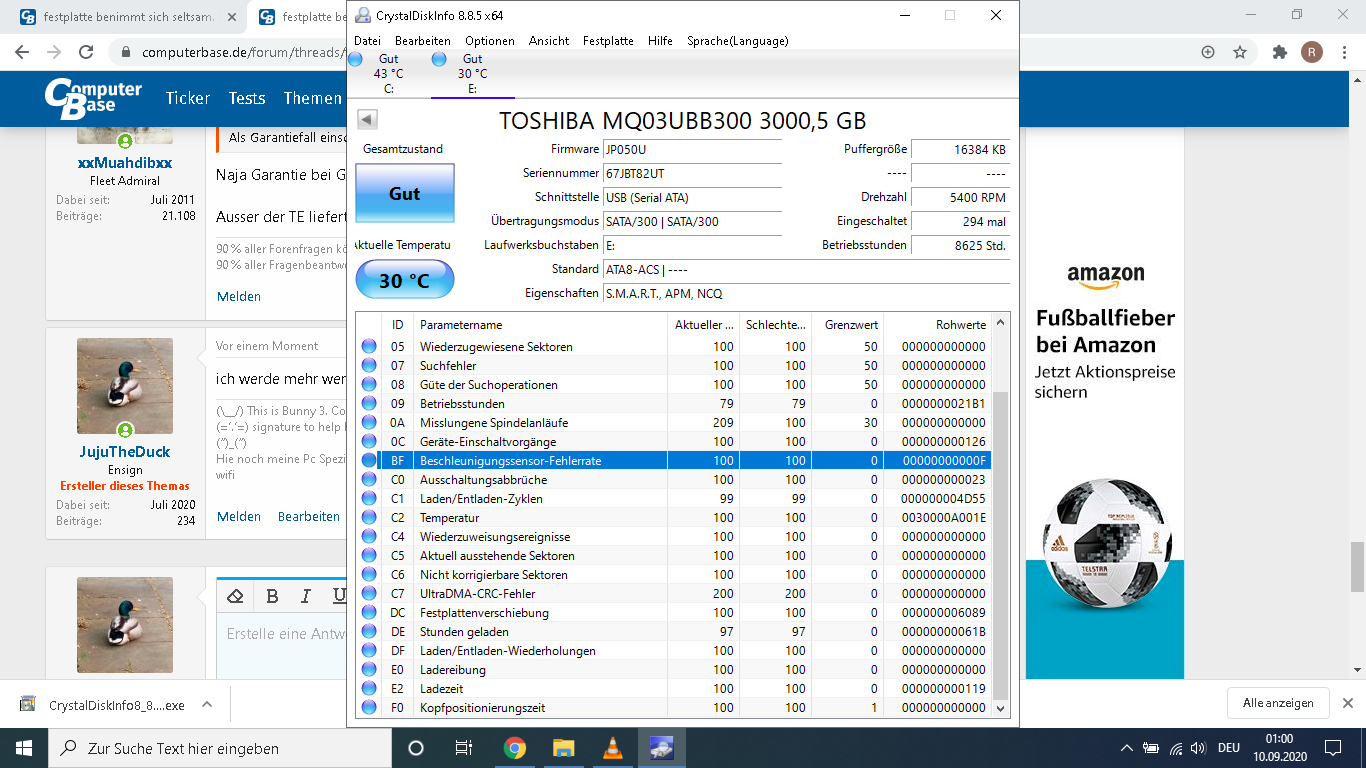Viewport: 1366px width, 768px height.
Task: Click status orb for Betriebsstunden attribute row
Action: pyautogui.click(x=369, y=404)
